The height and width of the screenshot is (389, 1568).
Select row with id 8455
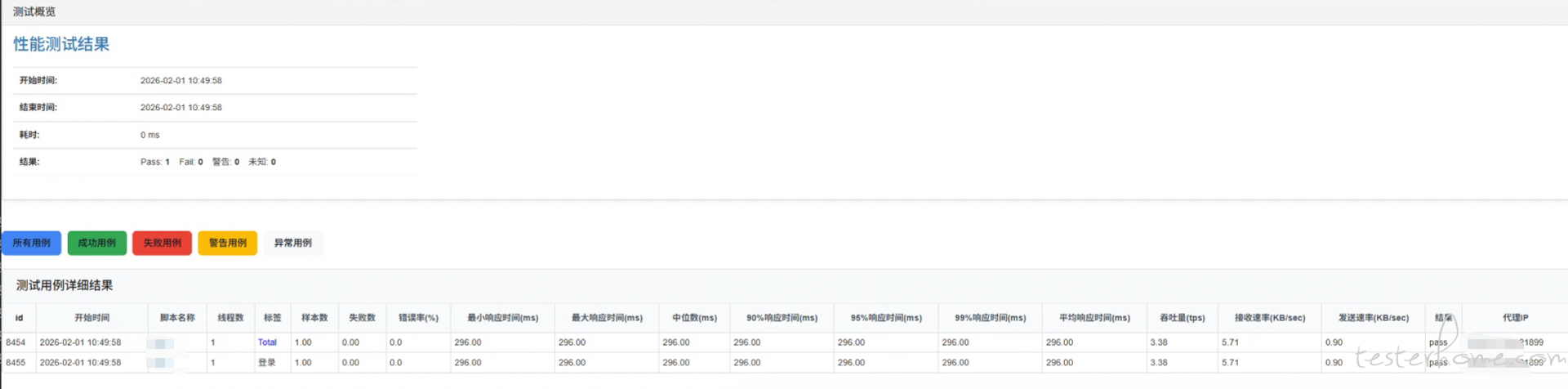(16, 363)
